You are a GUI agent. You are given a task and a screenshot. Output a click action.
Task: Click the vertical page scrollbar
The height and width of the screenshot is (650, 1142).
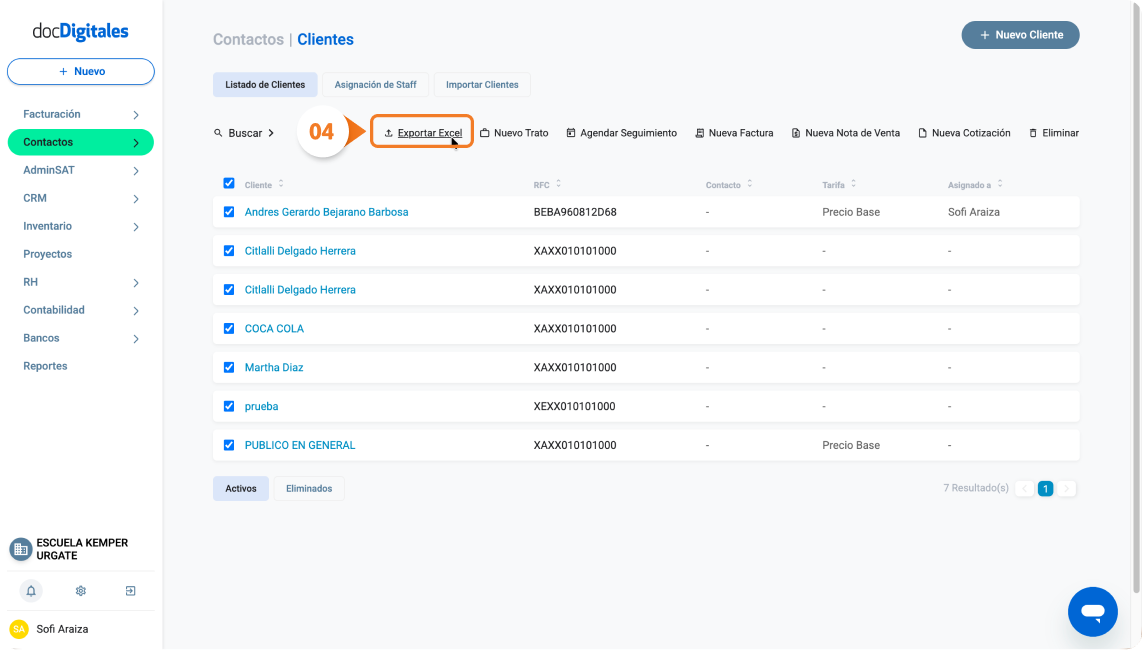(1136, 299)
